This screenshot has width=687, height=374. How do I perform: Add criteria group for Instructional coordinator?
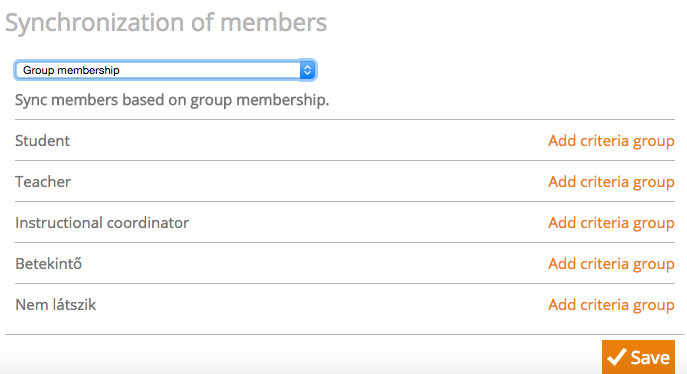click(611, 222)
